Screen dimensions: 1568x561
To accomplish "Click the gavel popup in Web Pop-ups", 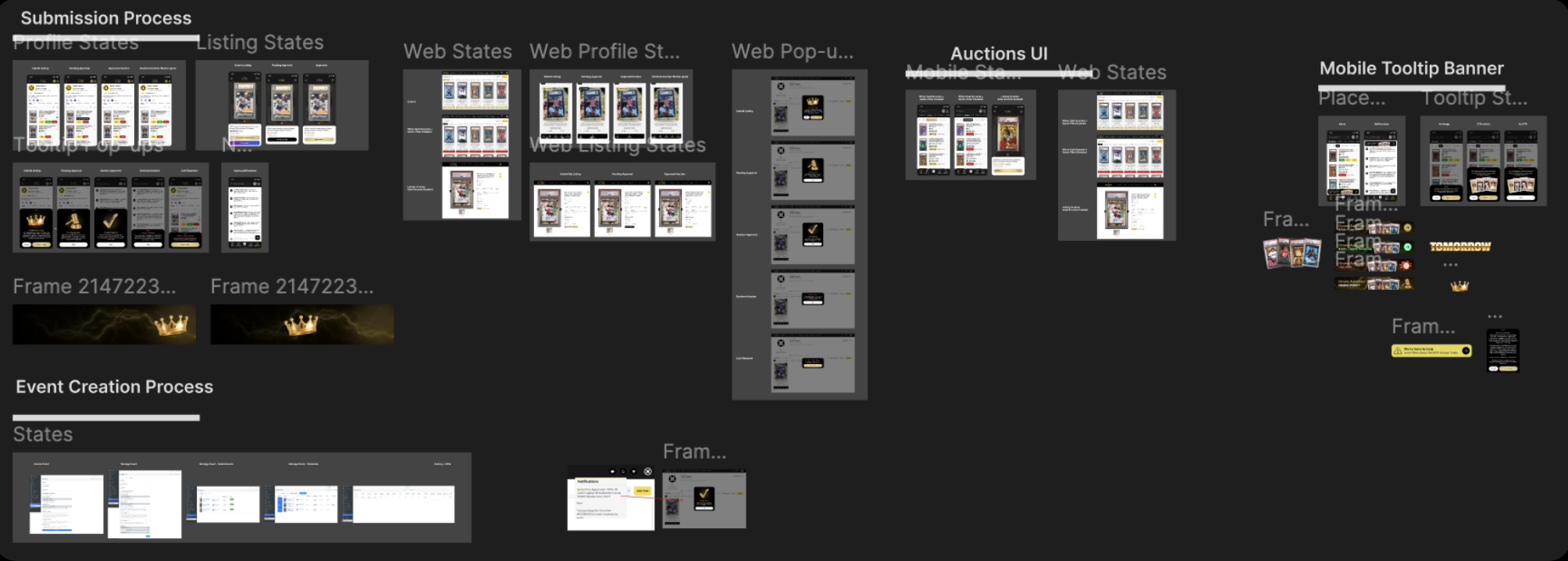I will pyautogui.click(x=813, y=170).
